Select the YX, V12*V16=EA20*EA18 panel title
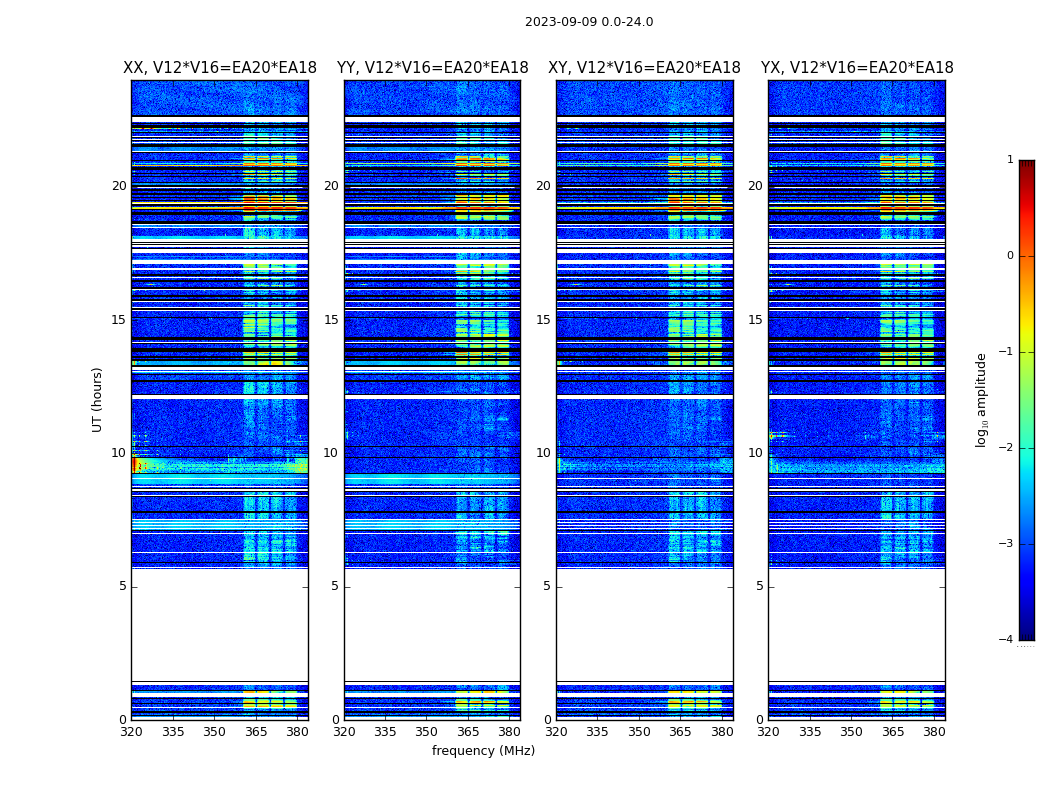The width and height of the screenshot is (1050, 800). pos(856,68)
